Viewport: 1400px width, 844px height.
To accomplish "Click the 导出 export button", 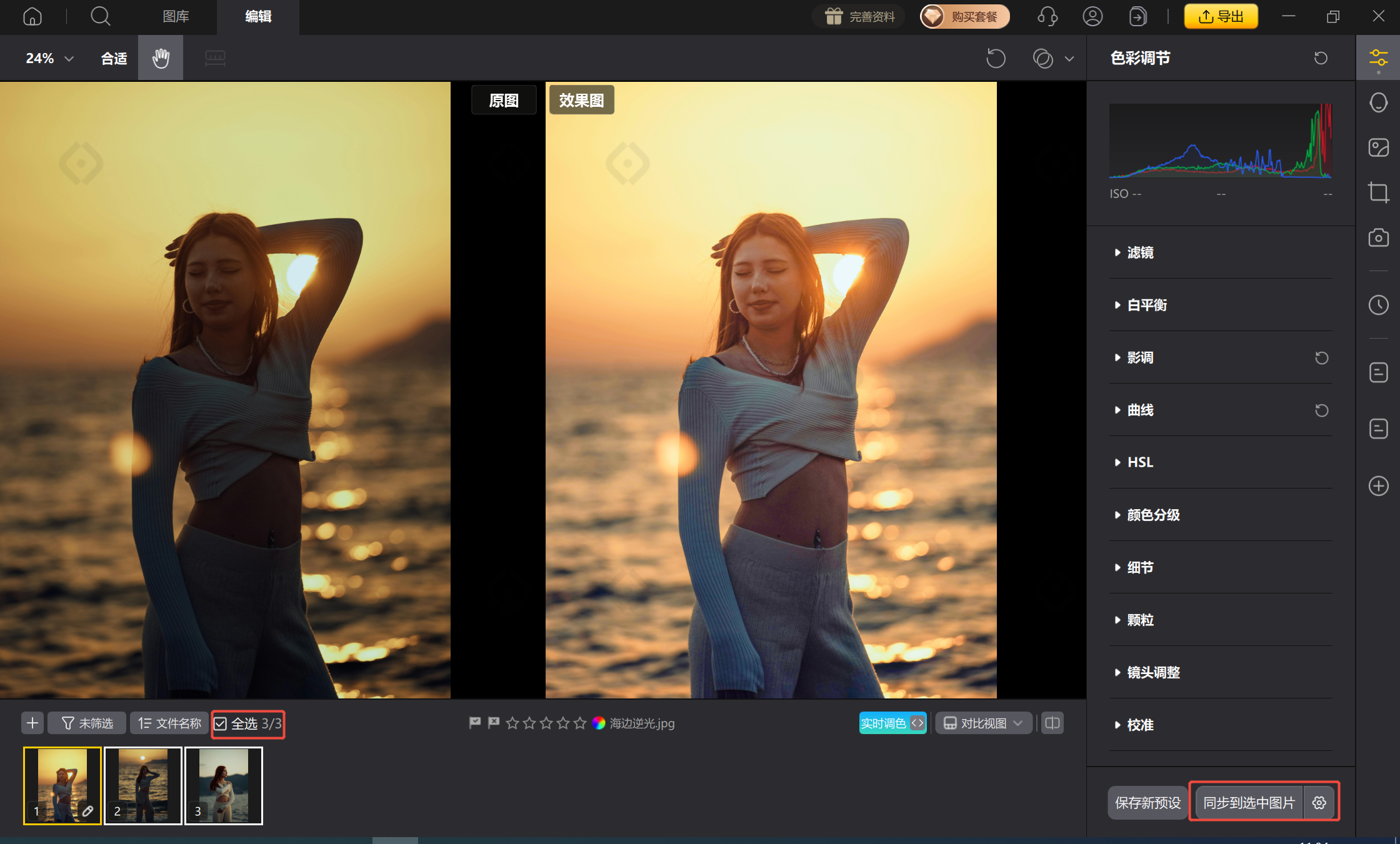I will pyautogui.click(x=1221, y=16).
